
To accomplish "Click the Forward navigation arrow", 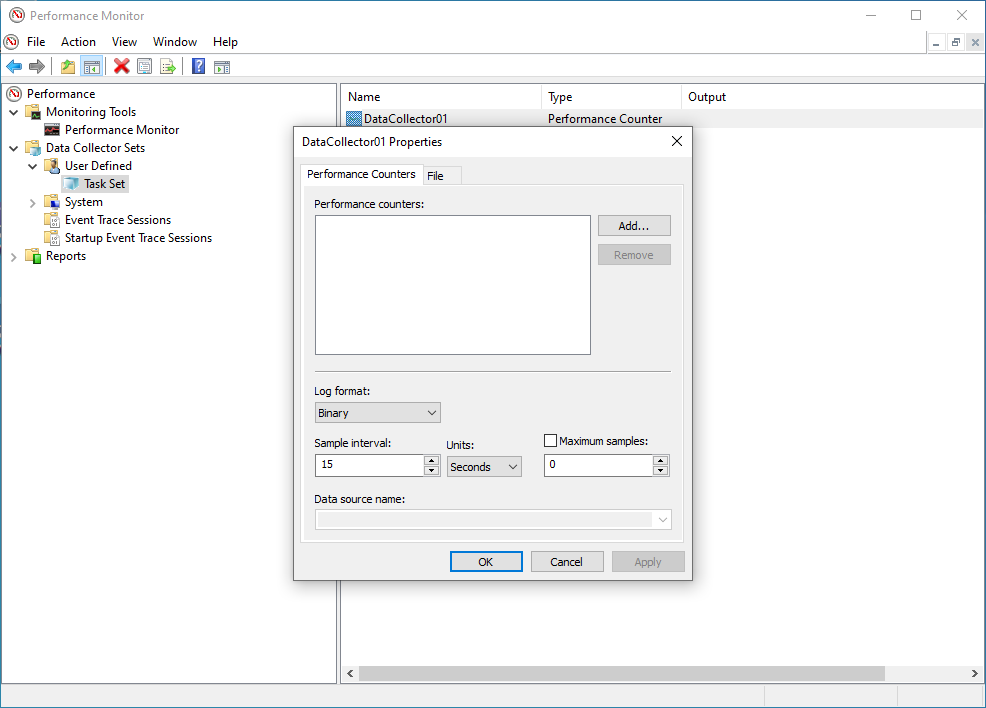I will (x=37, y=66).
